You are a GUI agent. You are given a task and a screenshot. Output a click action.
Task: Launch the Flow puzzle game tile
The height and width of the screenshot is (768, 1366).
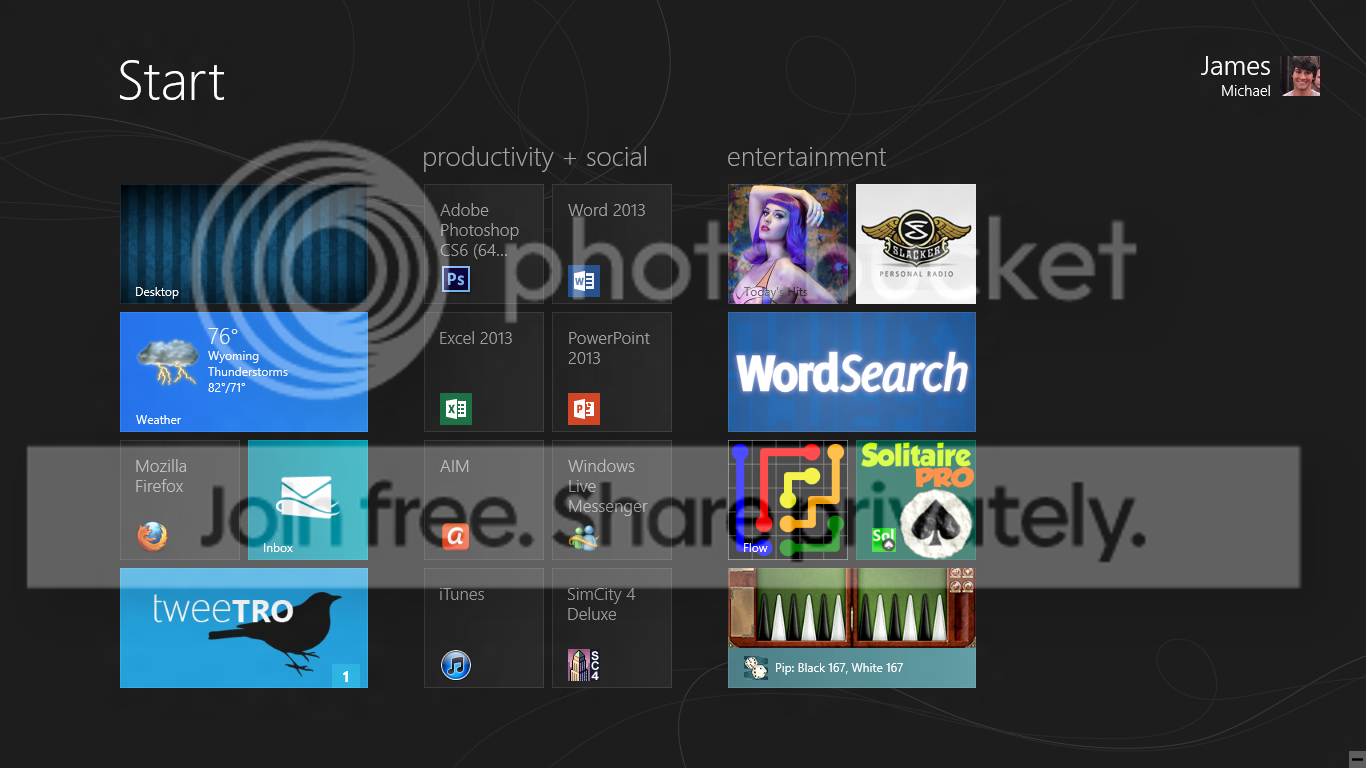(788, 500)
